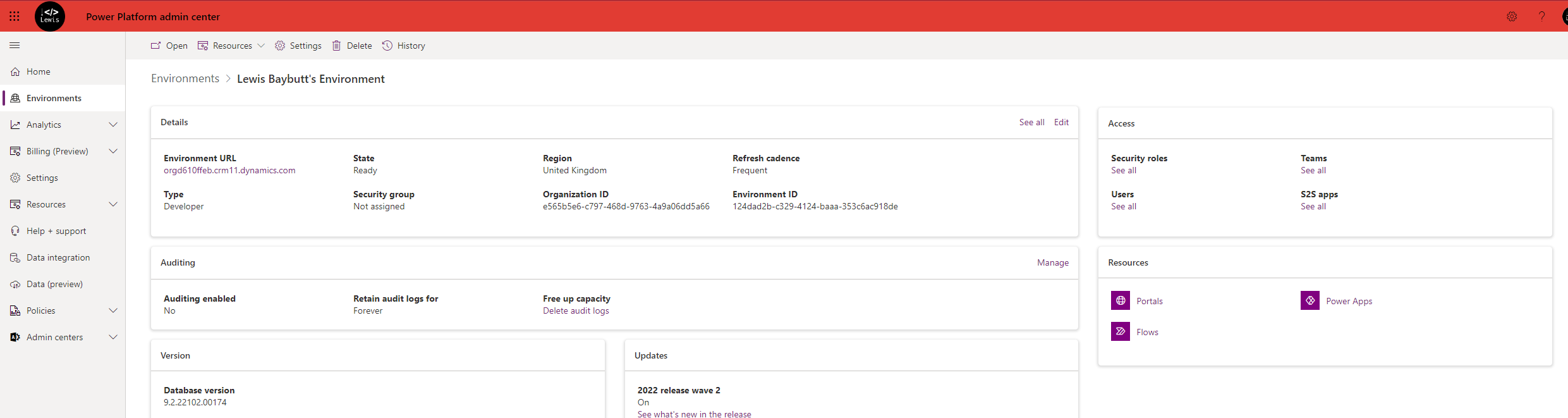Screen dimensions: 1568x418
Task: Open Help + support in the sidebar
Action: (63, 231)
